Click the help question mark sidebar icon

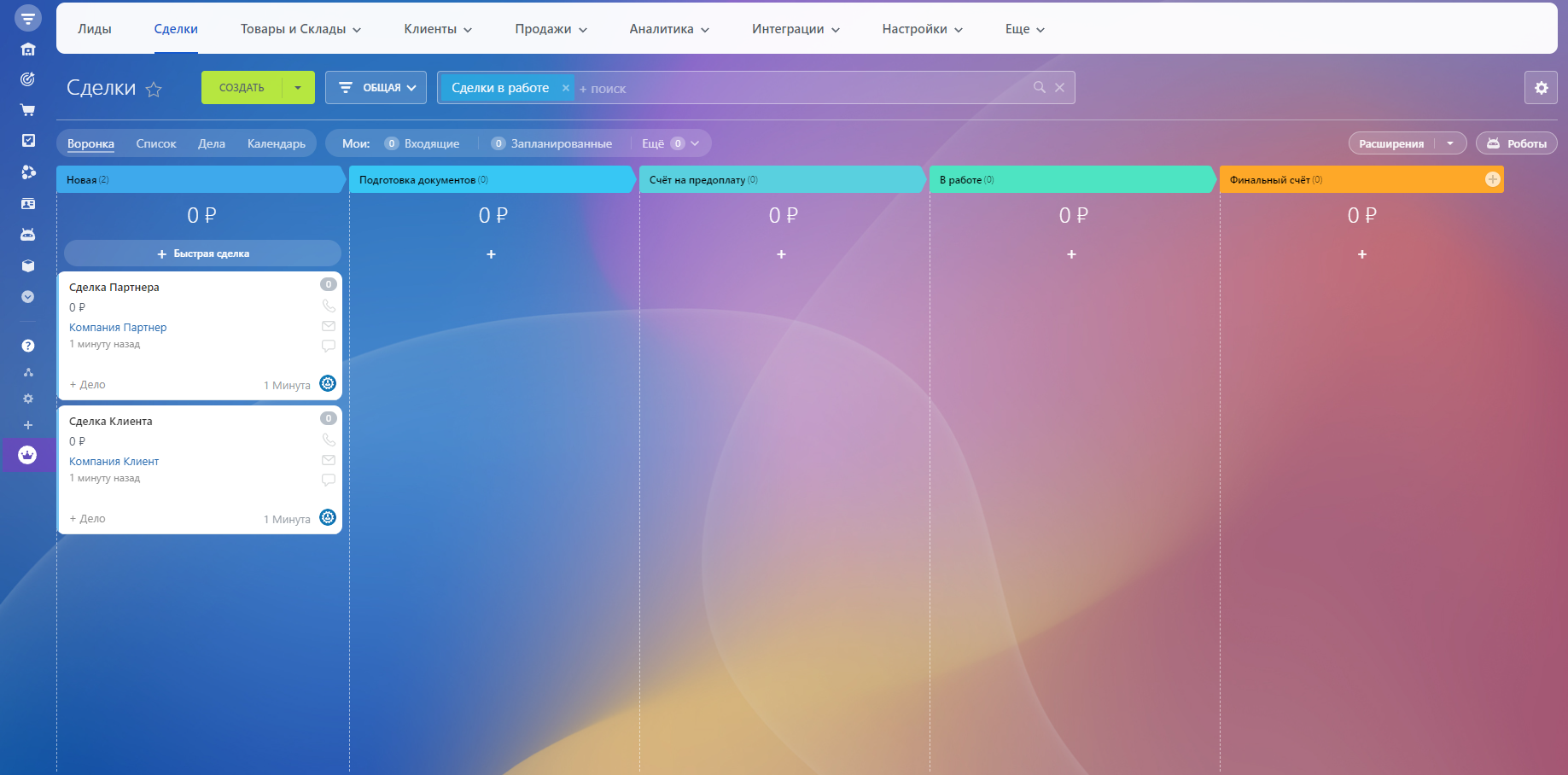(27, 346)
